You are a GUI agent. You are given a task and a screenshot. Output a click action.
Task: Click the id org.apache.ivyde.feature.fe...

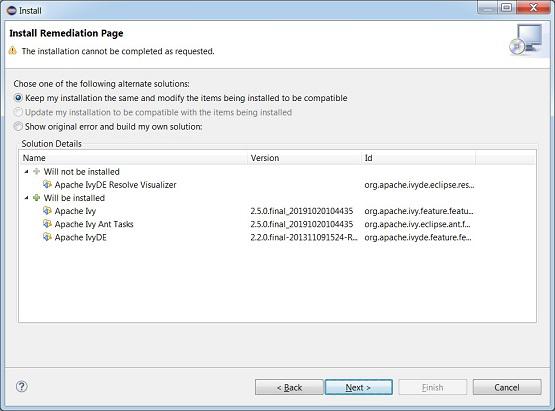(x=418, y=237)
